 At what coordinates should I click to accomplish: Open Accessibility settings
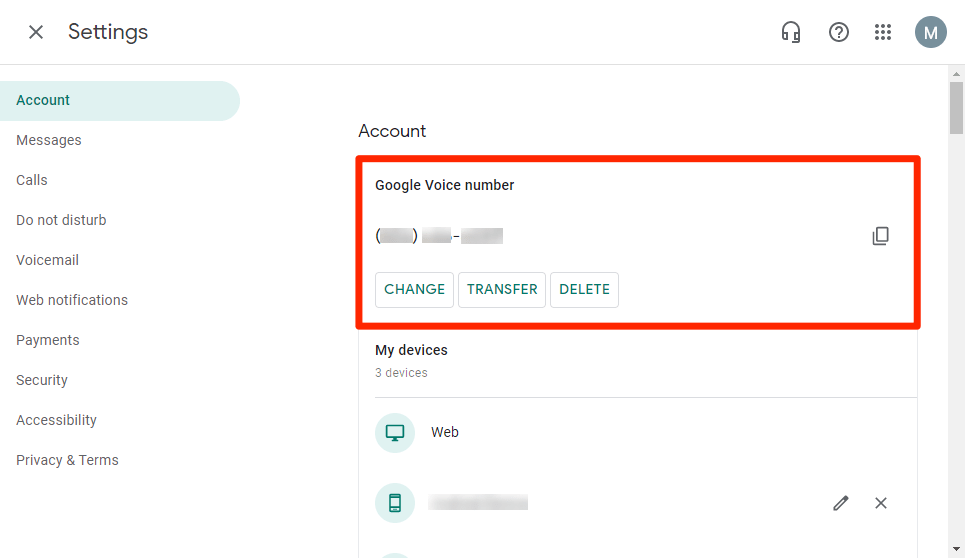pyautogui.click(x=56, y=420)
